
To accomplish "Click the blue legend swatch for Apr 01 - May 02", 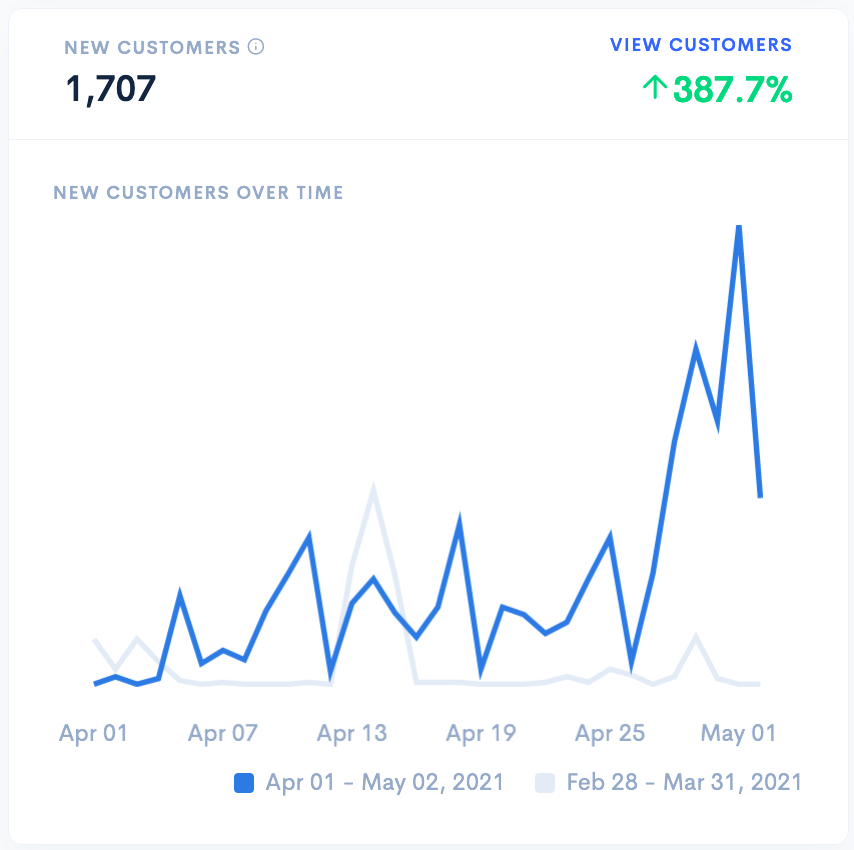I will pos(244,783).
